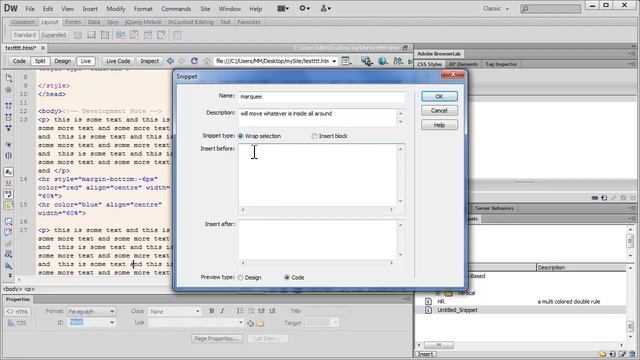Image resolution: width=640 pixels, height=360 pixels.
Task: Open the layout icon dropdown in menu bar
Action: (x=283, y=8)
